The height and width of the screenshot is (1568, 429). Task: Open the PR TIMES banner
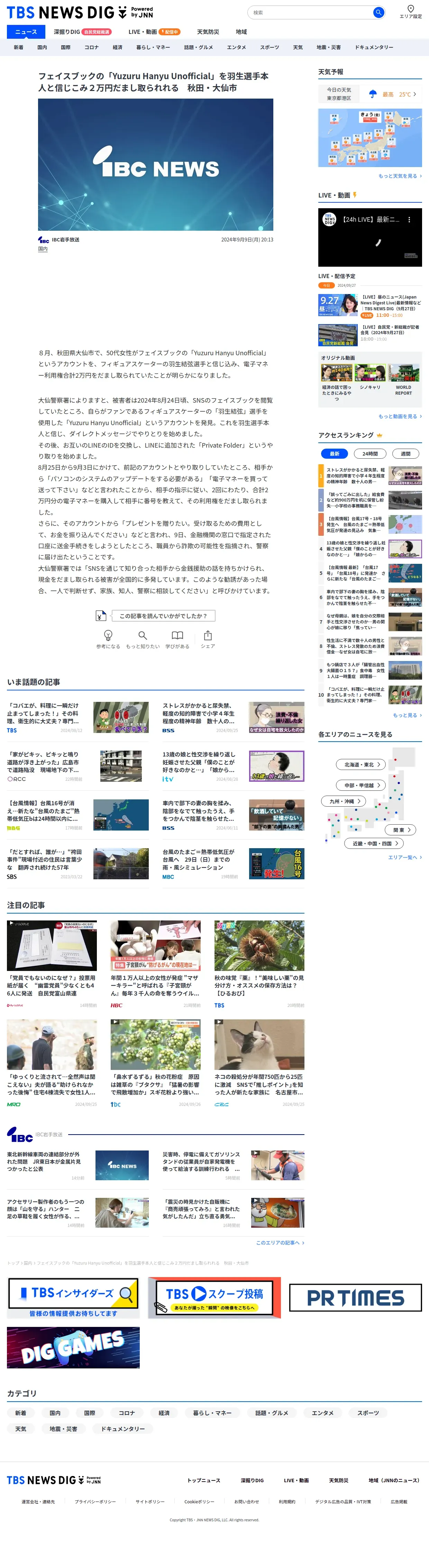click(355, 1297)
